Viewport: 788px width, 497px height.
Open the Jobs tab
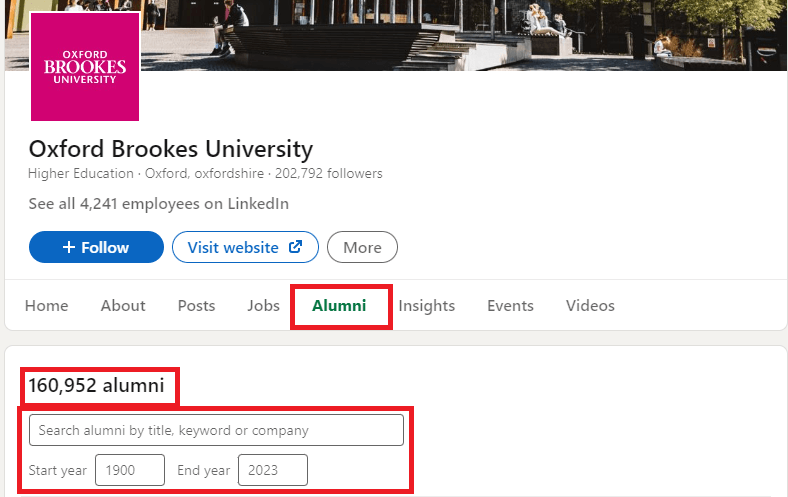tap(263, 306)
